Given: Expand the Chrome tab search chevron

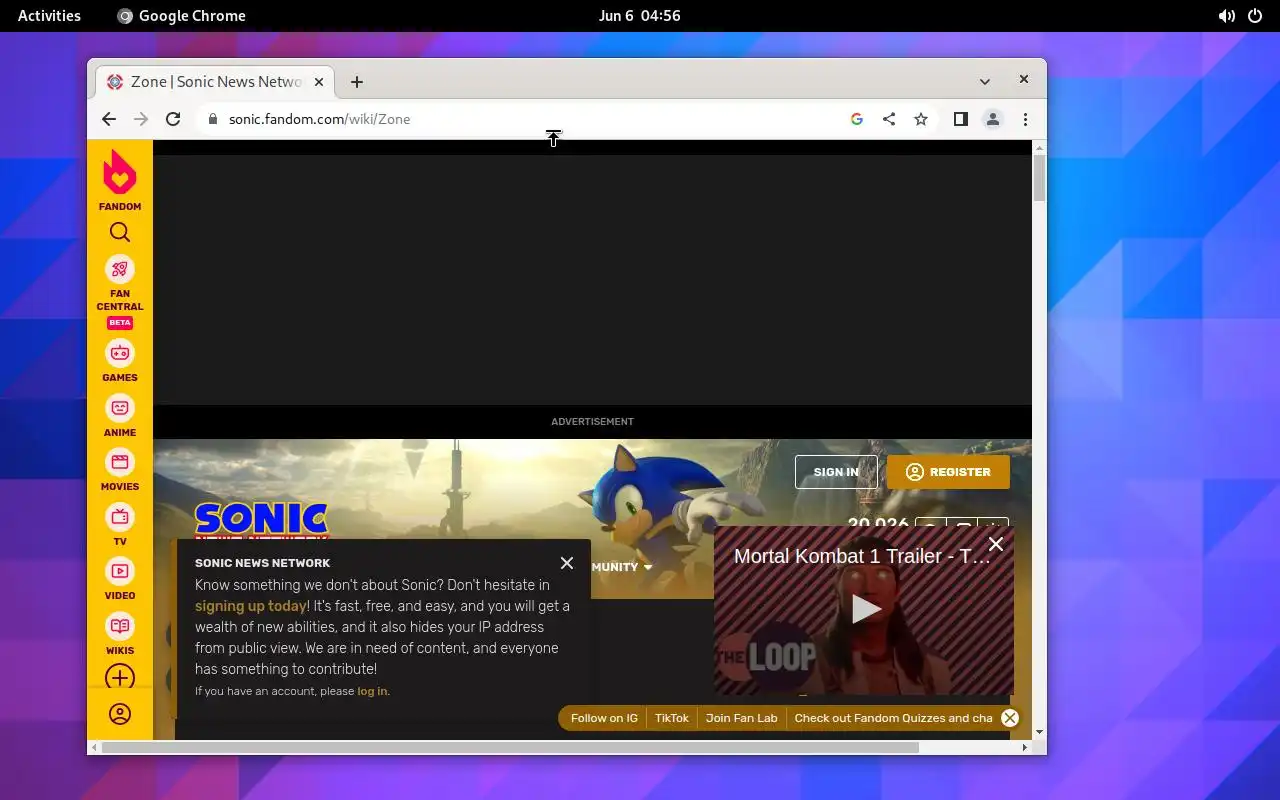Looking at the screenshot, I should click(x=985, y=82).
